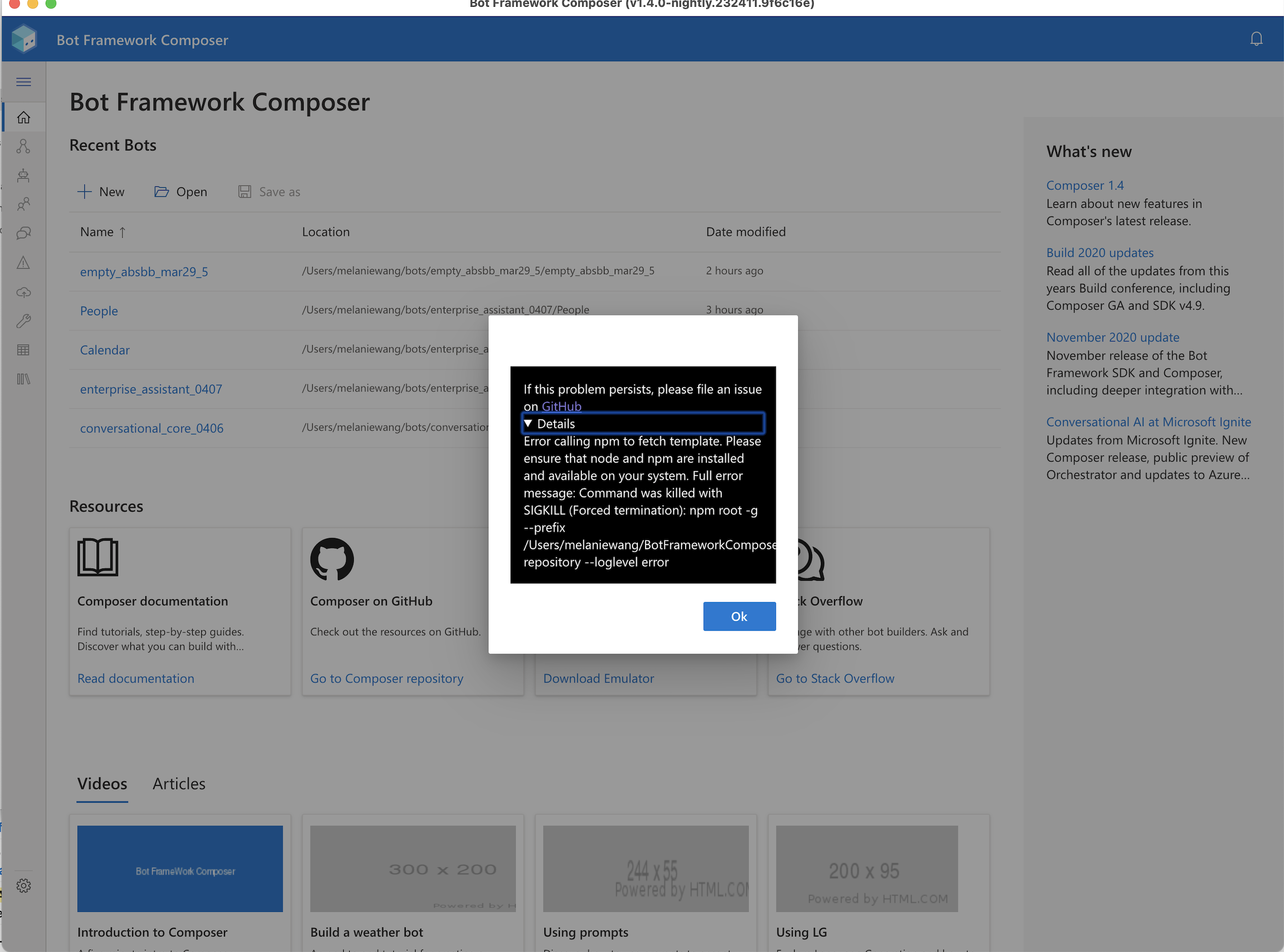The width and height of the screenshot is (1284, 952).
Task: Collapse the navigation with the hamburger icon
Action: [x=24, y=82]
